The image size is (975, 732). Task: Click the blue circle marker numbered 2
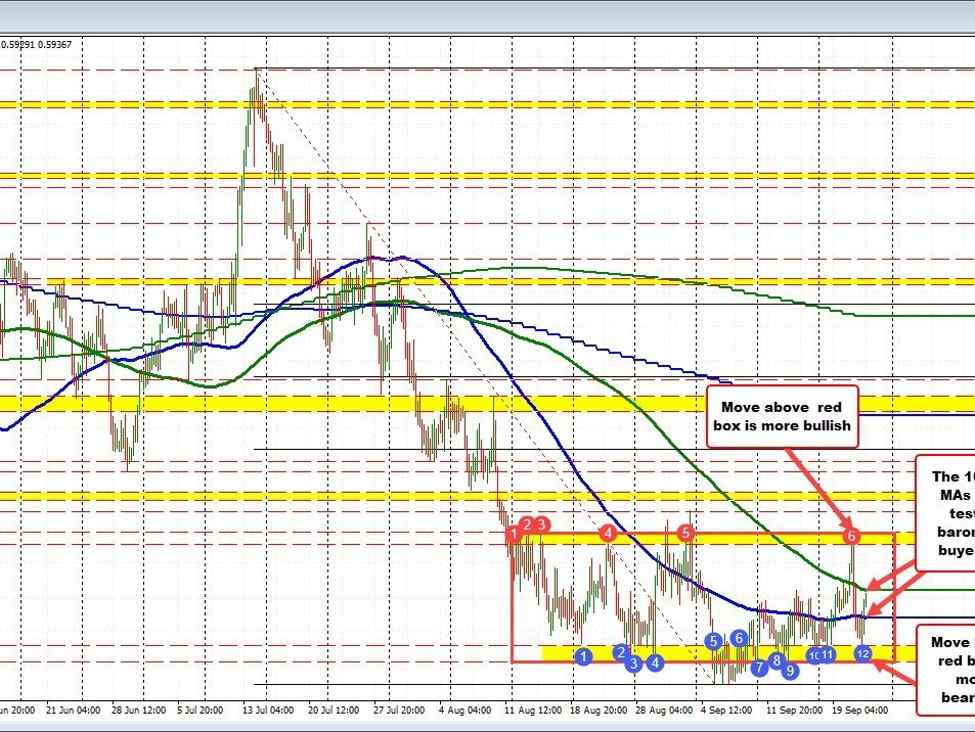(x=620, y=652)
